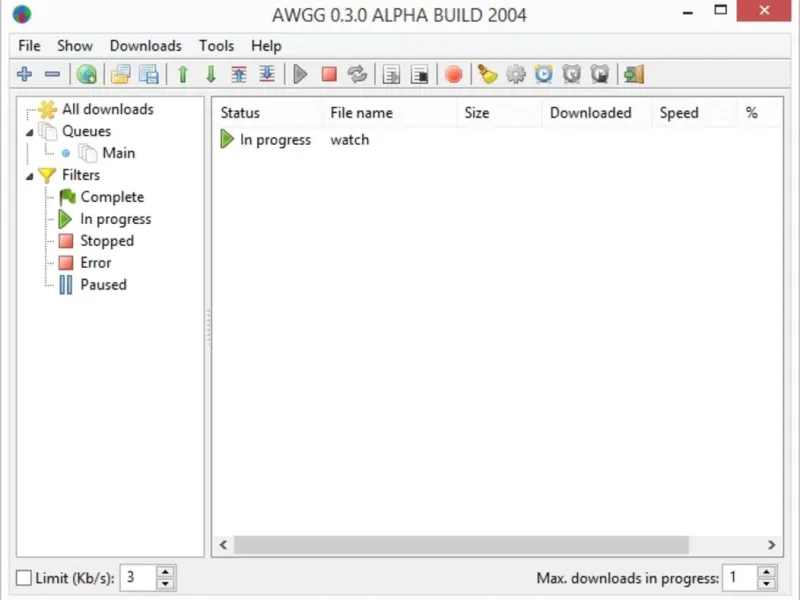Screen dimensions: 800x600
Task: Sort by the Downloaded column header
Action: [596, 113]
